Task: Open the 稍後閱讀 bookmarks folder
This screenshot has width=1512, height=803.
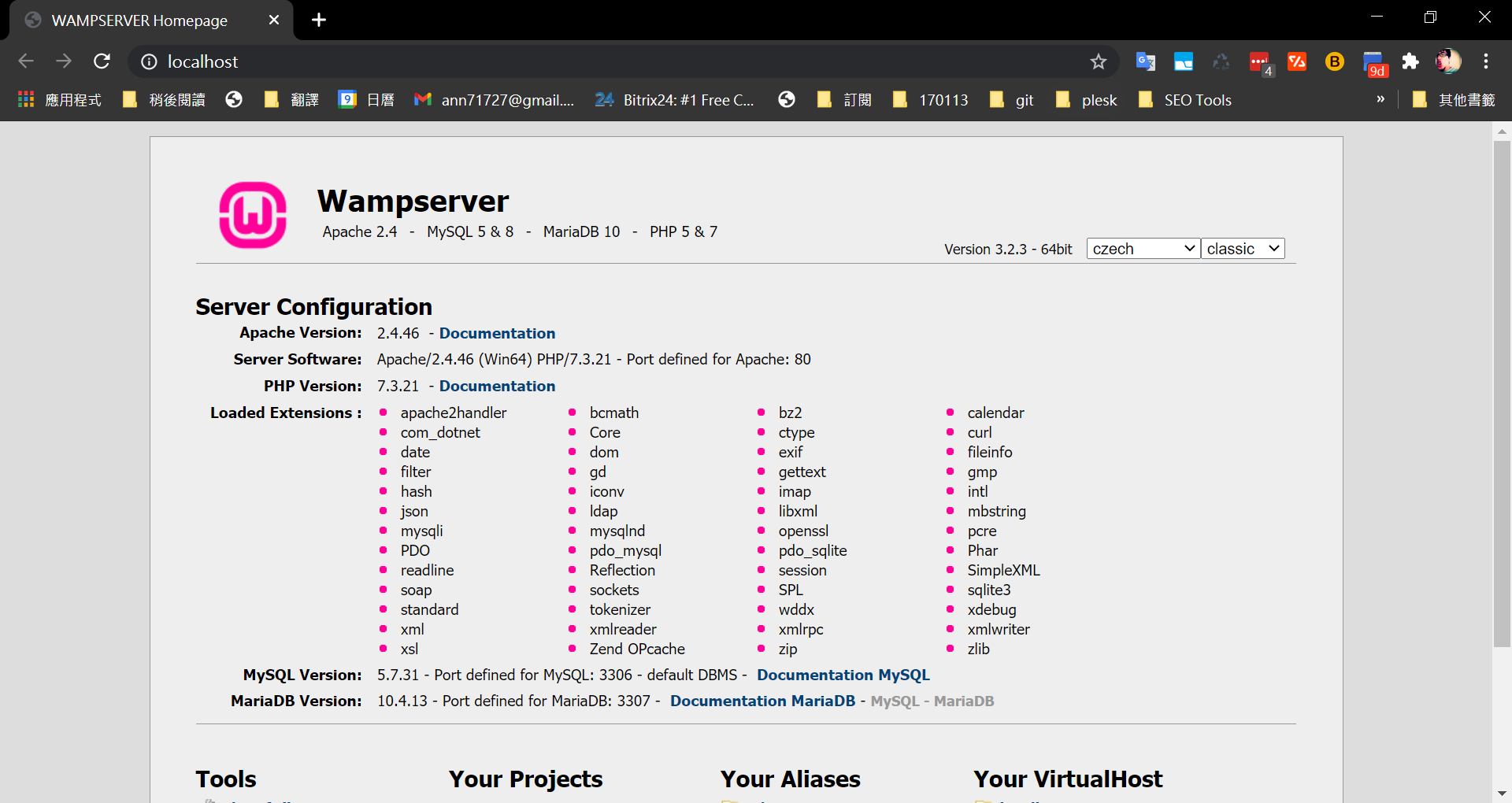Action: [x=165, y=100]
